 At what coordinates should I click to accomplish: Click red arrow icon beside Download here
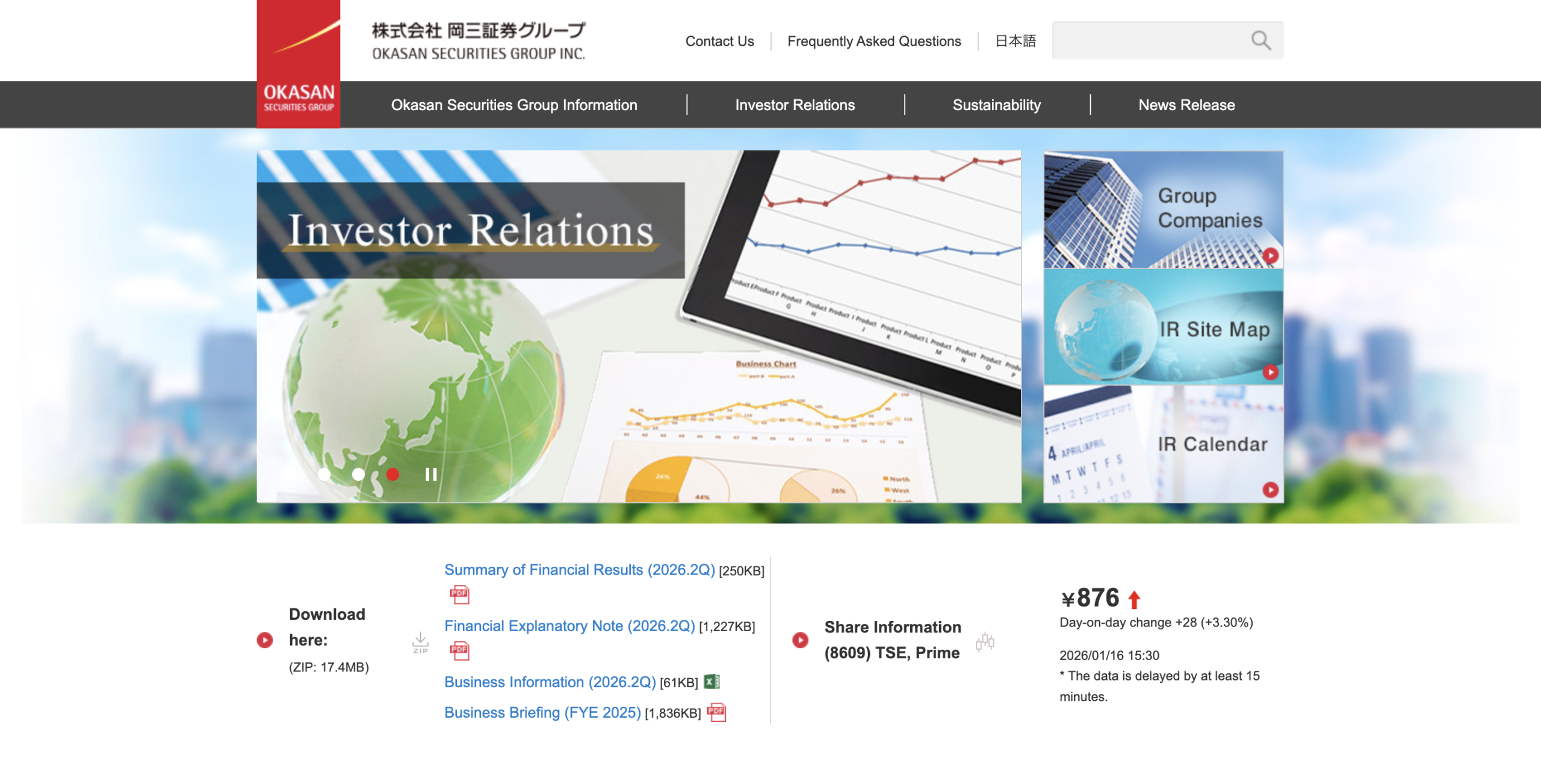pos(265,640)
